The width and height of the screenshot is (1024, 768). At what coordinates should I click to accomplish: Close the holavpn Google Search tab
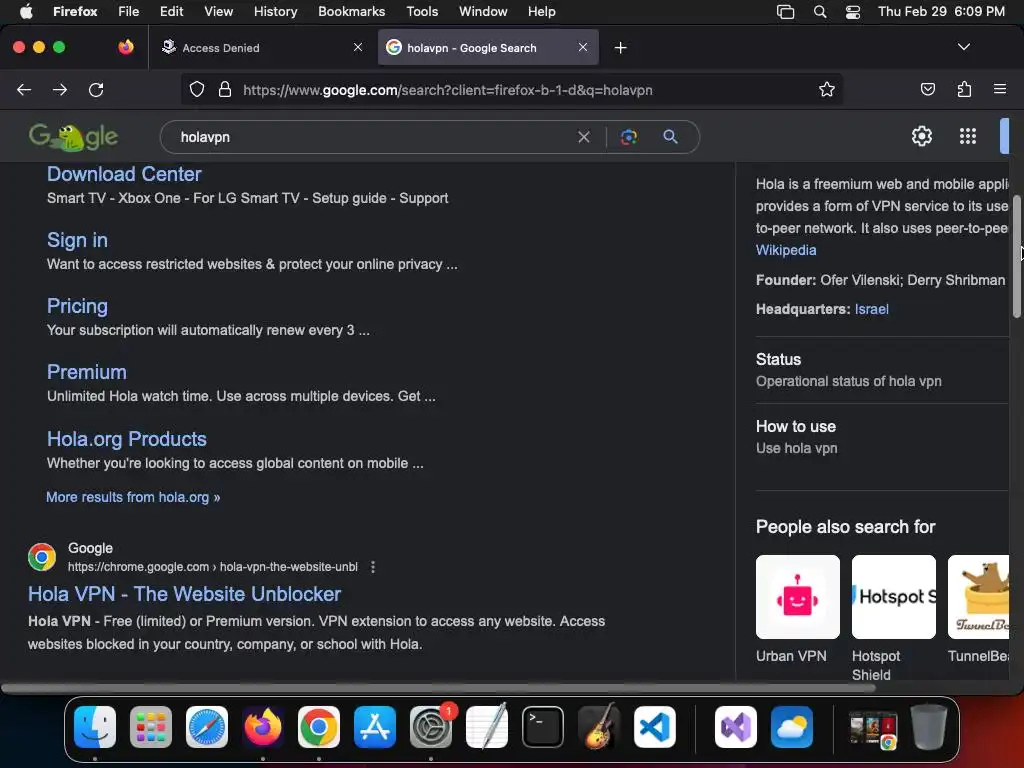pos(583,47)
